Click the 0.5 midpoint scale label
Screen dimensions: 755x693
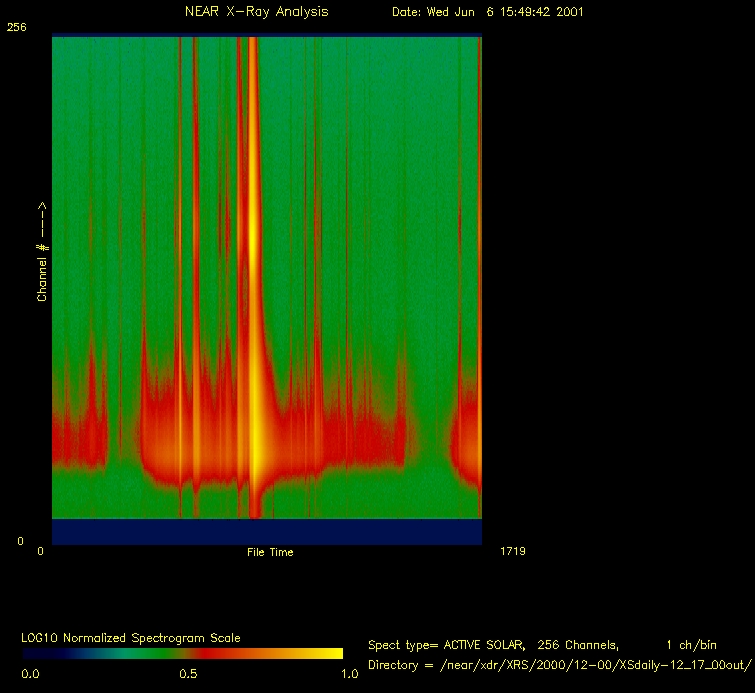tap(187, 674)
